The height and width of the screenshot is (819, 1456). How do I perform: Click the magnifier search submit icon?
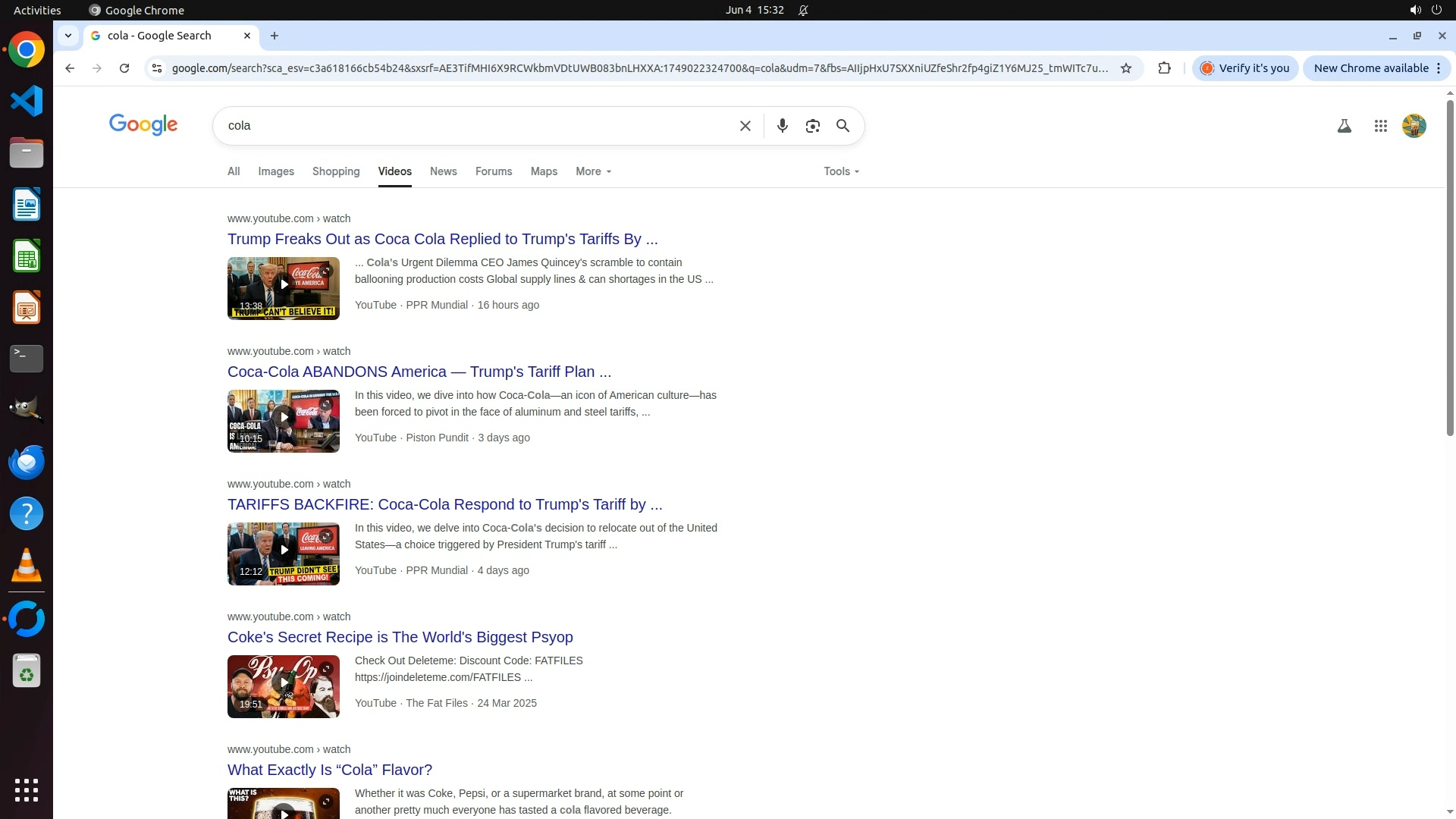point(843,126)
